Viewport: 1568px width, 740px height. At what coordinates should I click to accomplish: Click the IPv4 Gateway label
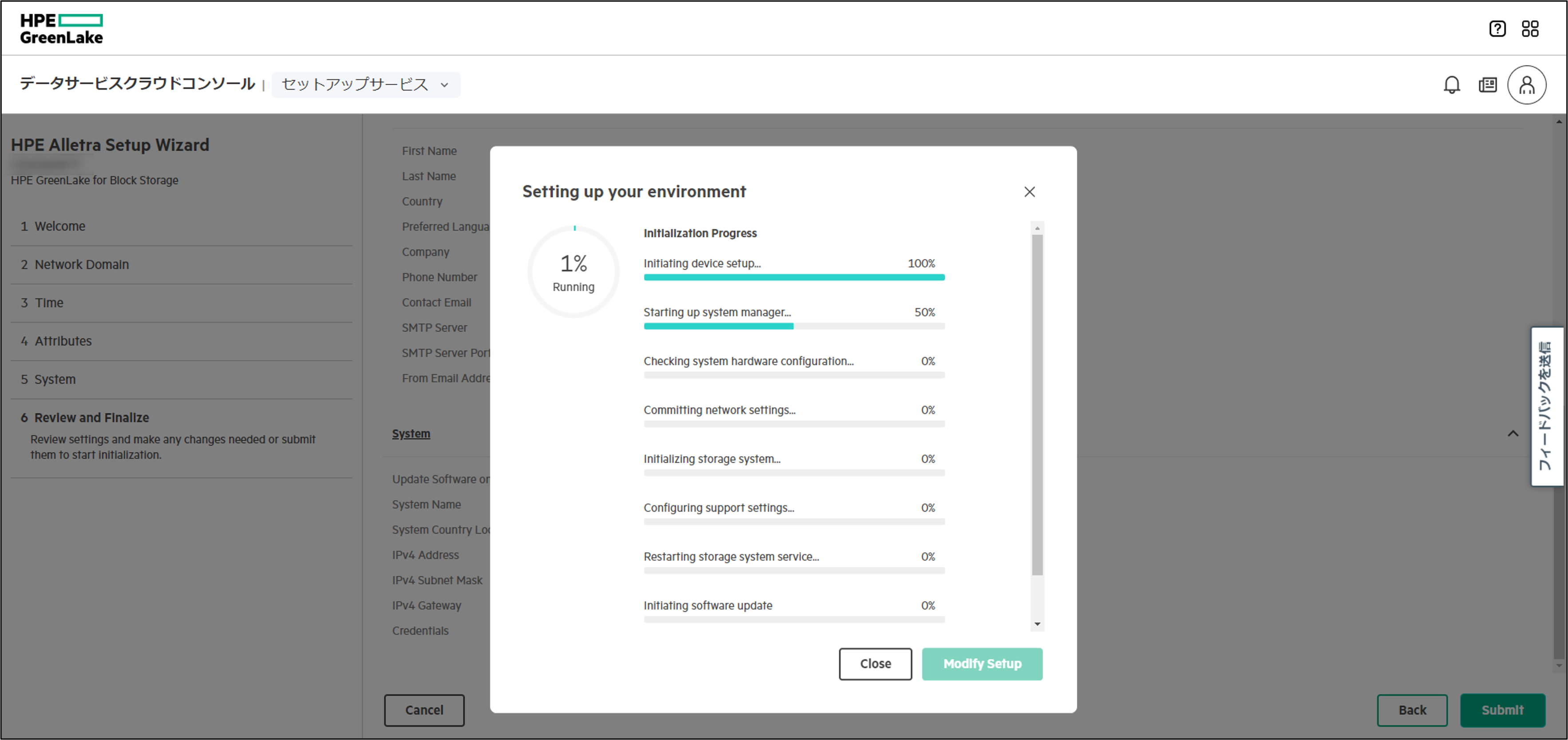point(426,606)
